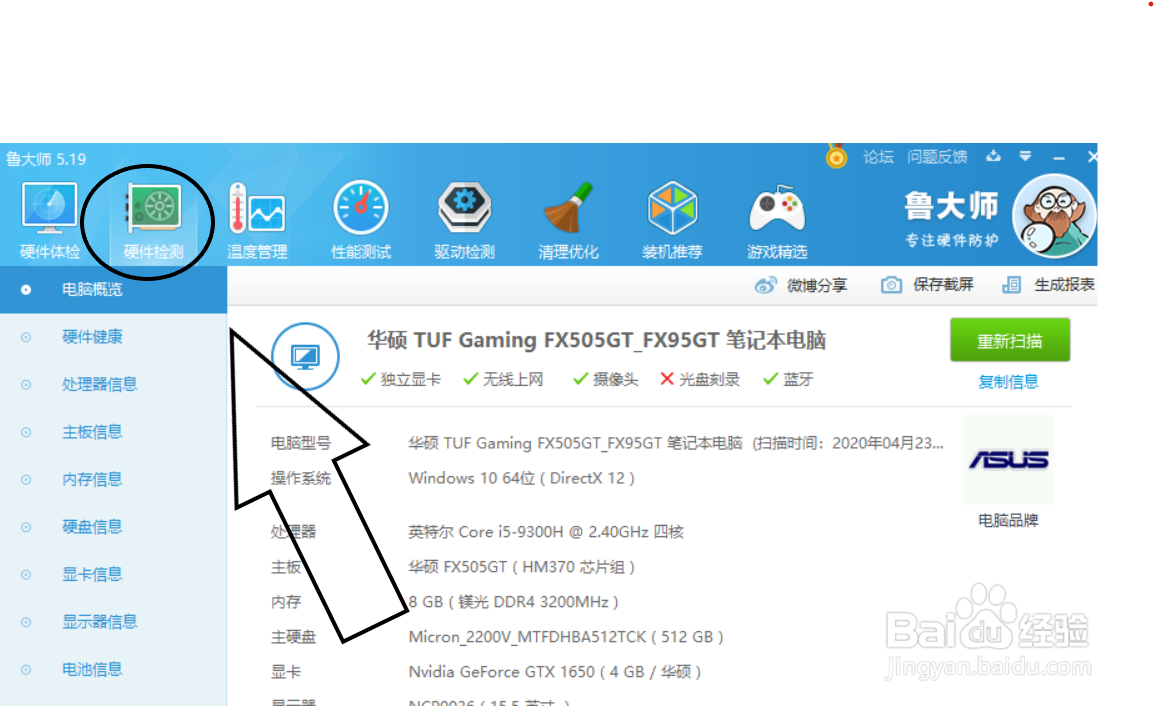Click the 华硕 TUF Gaming FX505GT title heading
1154x706 pixels.
point(596,340)
